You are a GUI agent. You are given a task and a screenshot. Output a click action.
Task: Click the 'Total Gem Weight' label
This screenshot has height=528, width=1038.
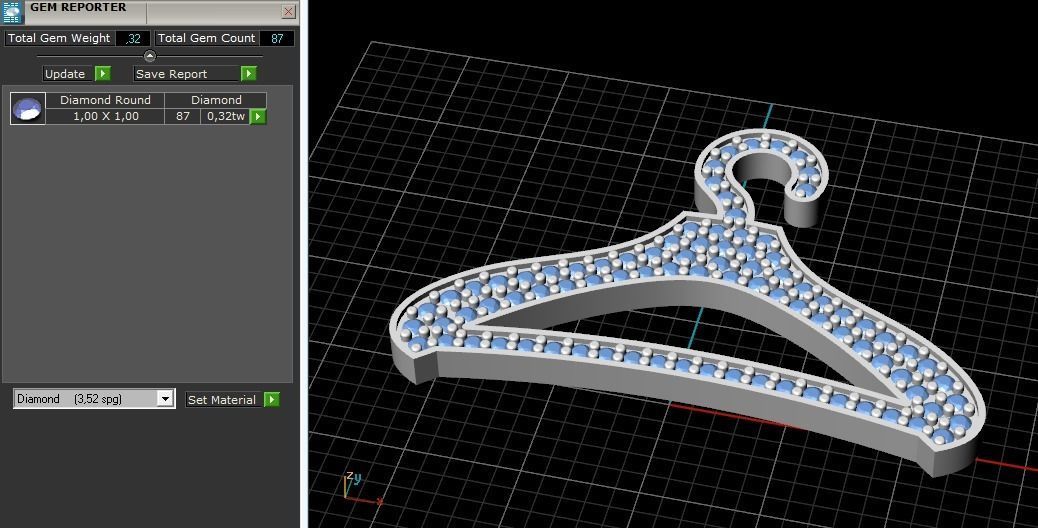coord(59,38)
